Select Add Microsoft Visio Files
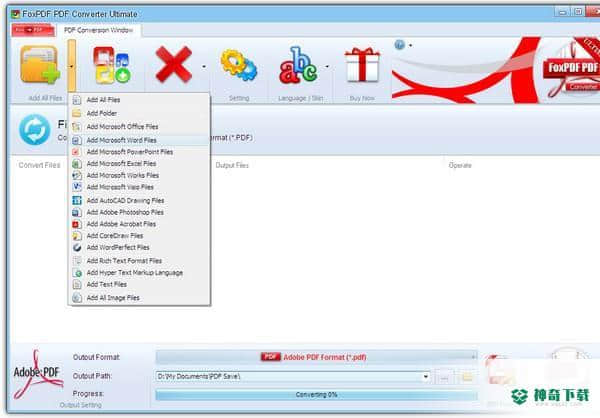The height and width of the screenshot is (418, 600). click(139, 187)
